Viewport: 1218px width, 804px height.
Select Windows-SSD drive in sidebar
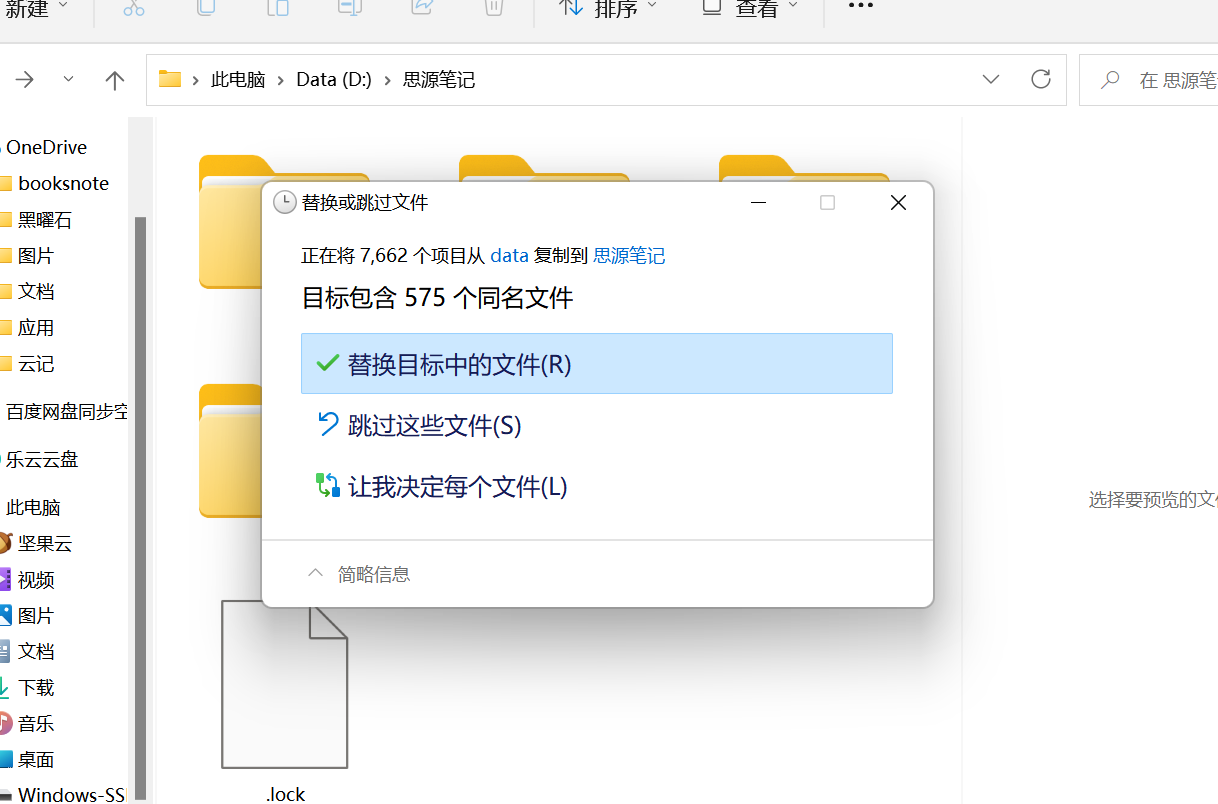tap(70, 795)
